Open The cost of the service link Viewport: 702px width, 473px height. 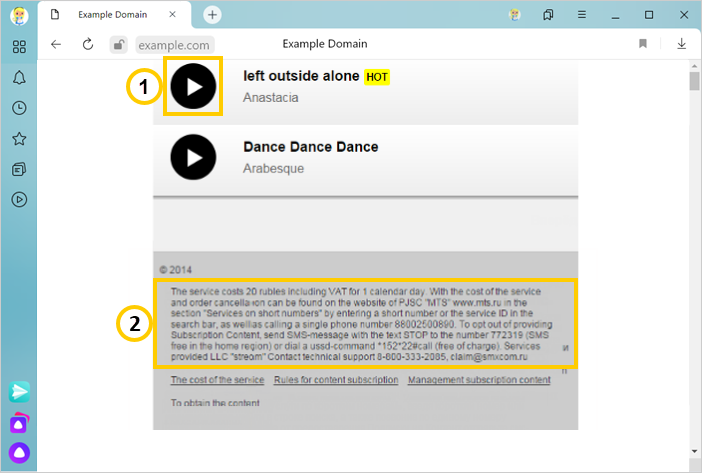click(217, 380)
